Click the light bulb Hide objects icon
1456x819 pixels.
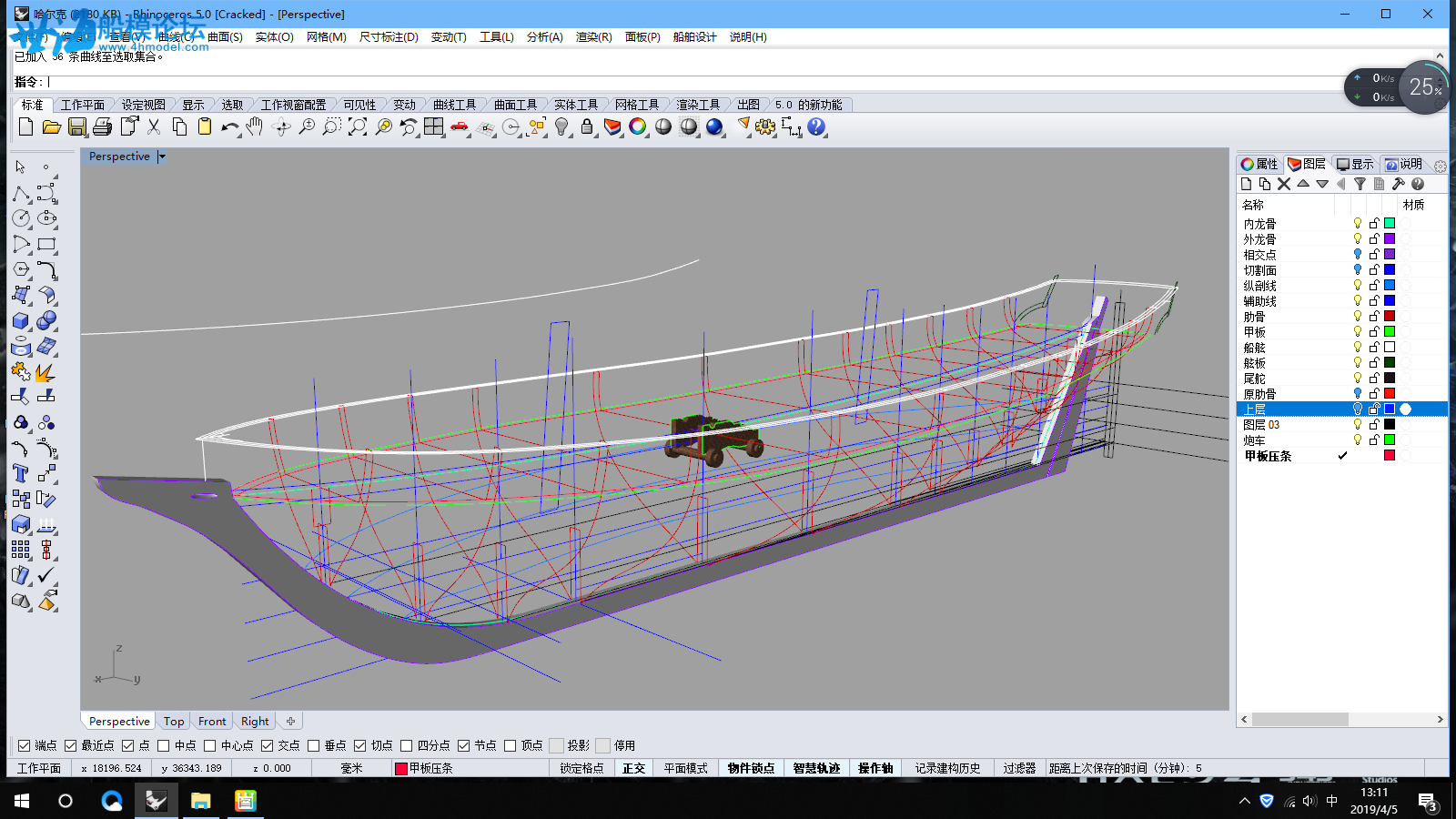(x=561, y=126)
